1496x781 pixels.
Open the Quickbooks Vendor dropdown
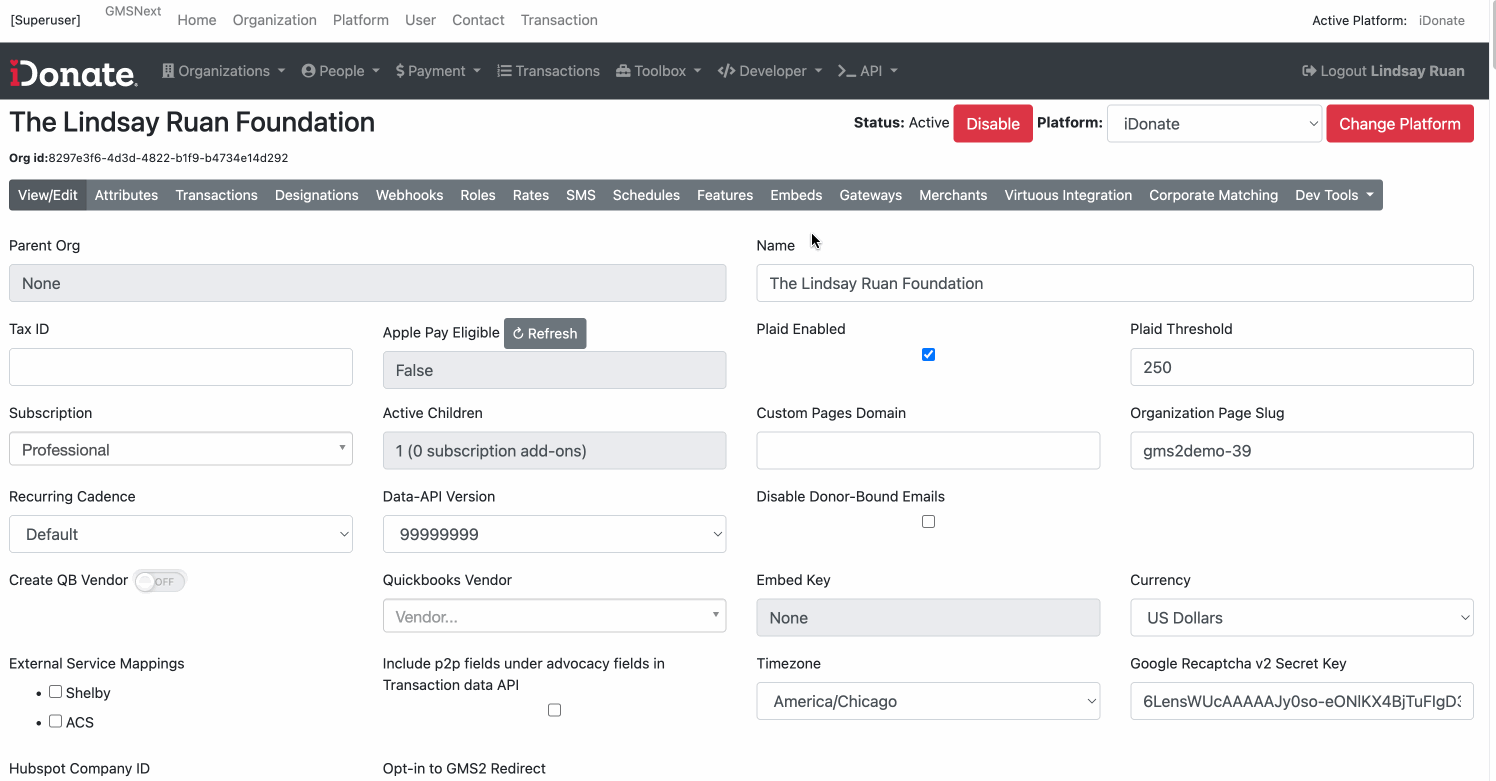(554, 617)
